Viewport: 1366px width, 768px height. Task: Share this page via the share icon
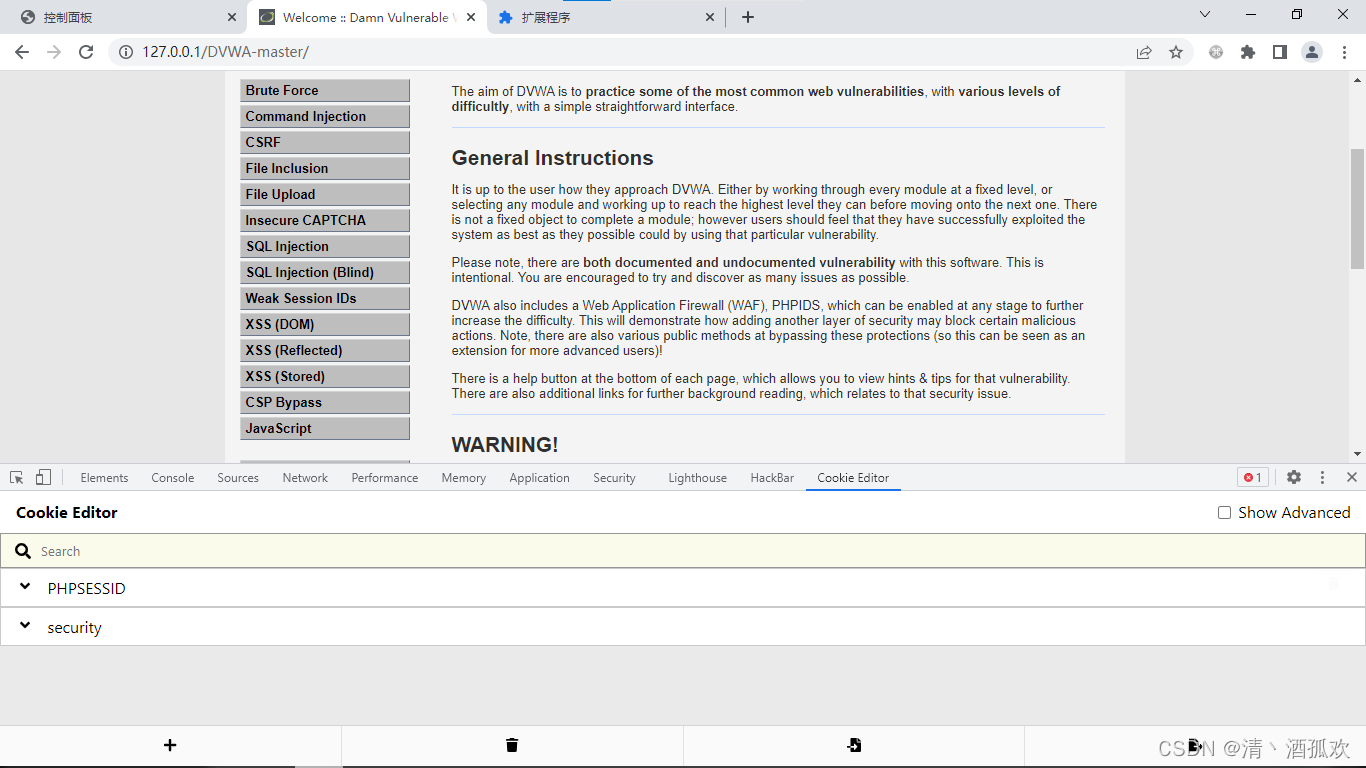click(1144, 52)
